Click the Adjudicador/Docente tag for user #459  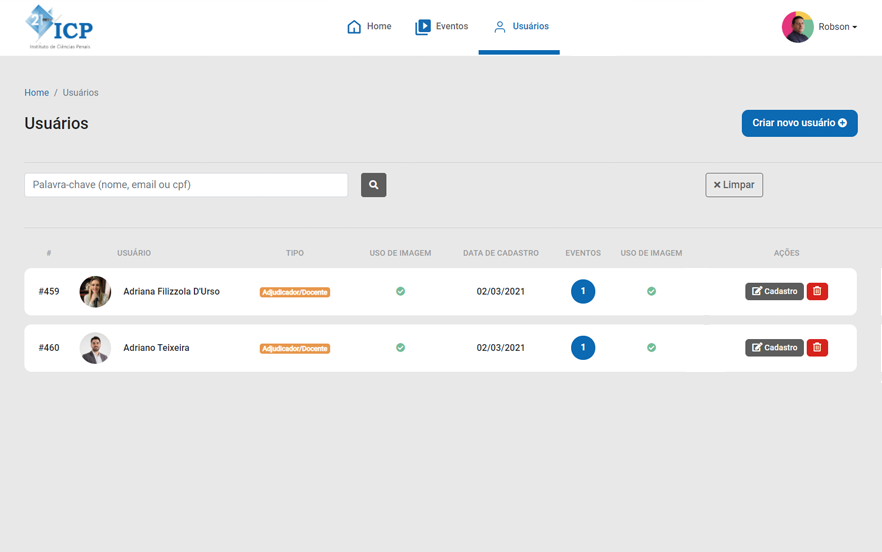(x=295, y=292)
